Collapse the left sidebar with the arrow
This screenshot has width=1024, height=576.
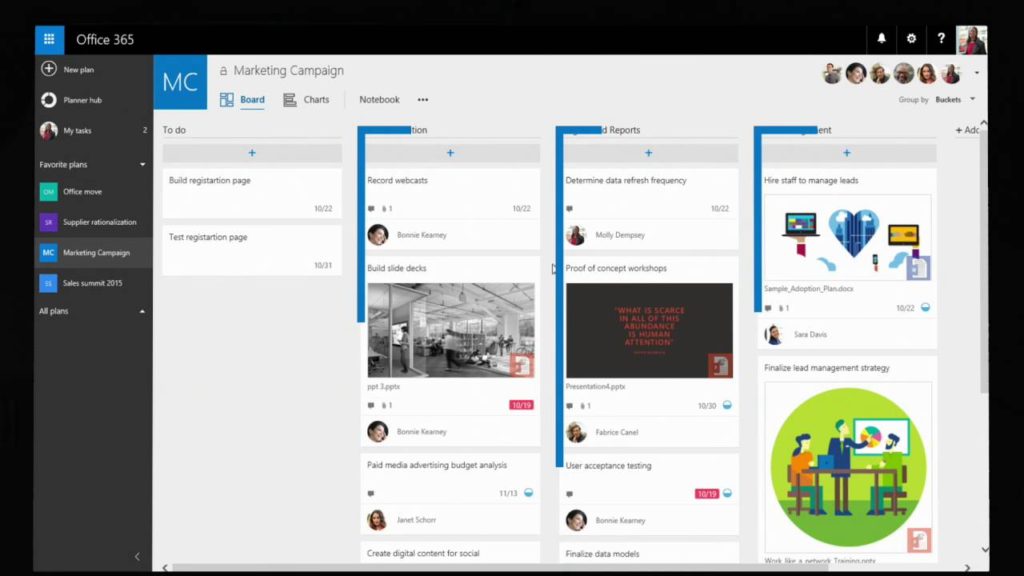pos(137,556)
